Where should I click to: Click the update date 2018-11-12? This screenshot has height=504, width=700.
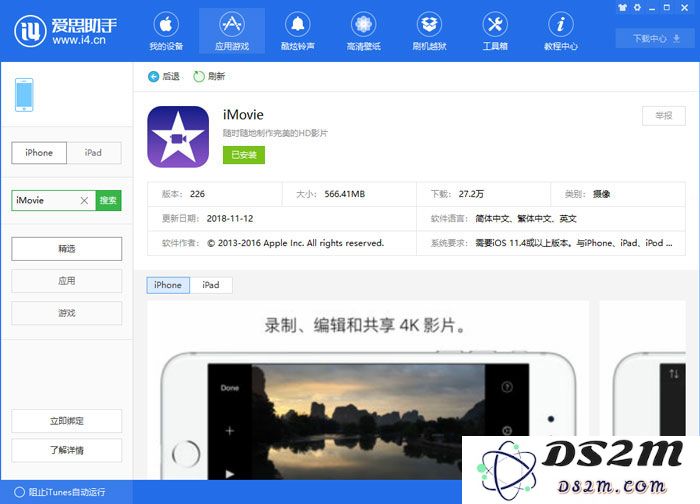click(230, 218)
